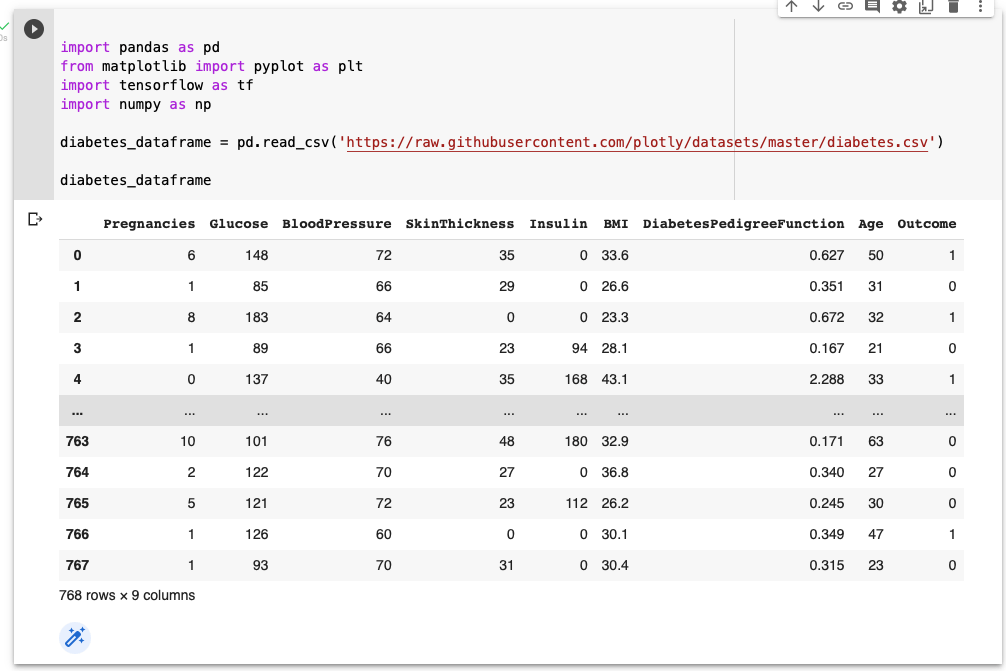
Task: Click the Pregnancies column header
Action: click(149, 224)
